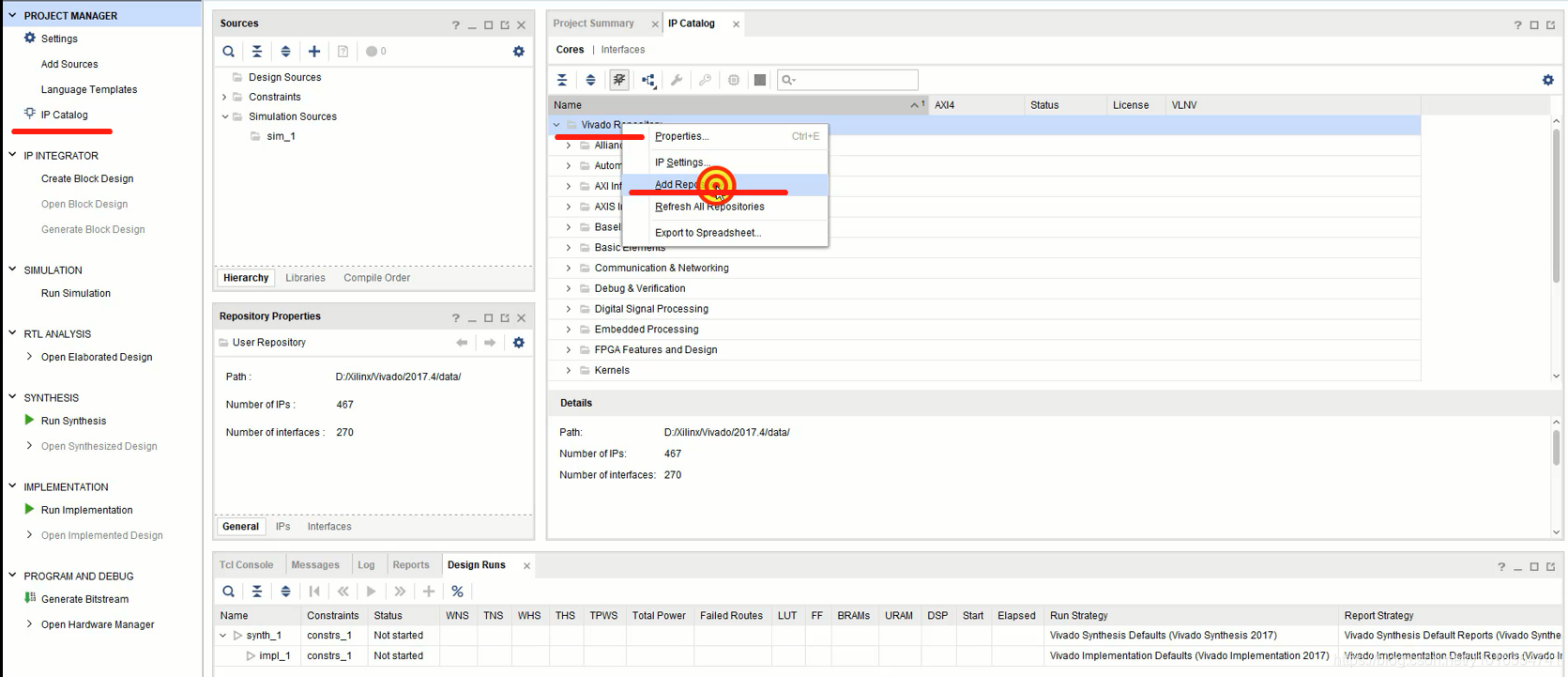The height and width of the screenshot is (677, 1568).
Task: Sort IP list by Name column header
Action: [x=738, y=105]
